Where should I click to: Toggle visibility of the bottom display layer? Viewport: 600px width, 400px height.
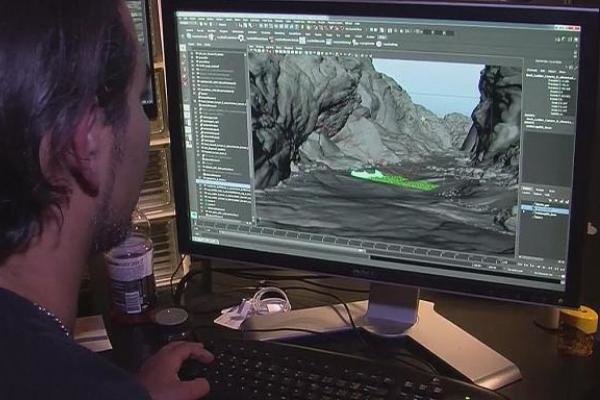(524, 217)
